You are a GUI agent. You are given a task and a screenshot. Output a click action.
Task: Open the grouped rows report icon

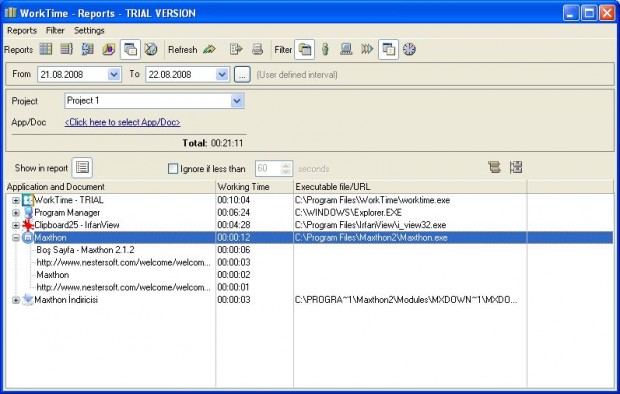(x=66, y=49)
